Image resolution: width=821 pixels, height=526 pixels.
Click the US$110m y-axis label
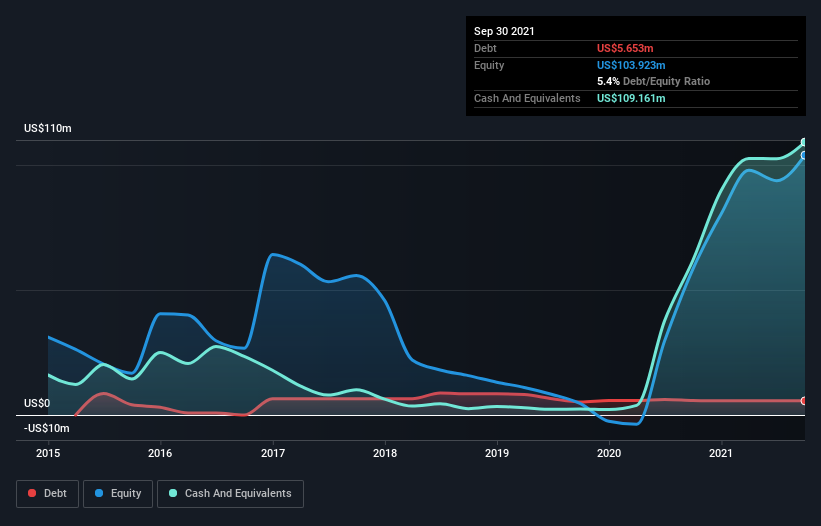point(48,128)
